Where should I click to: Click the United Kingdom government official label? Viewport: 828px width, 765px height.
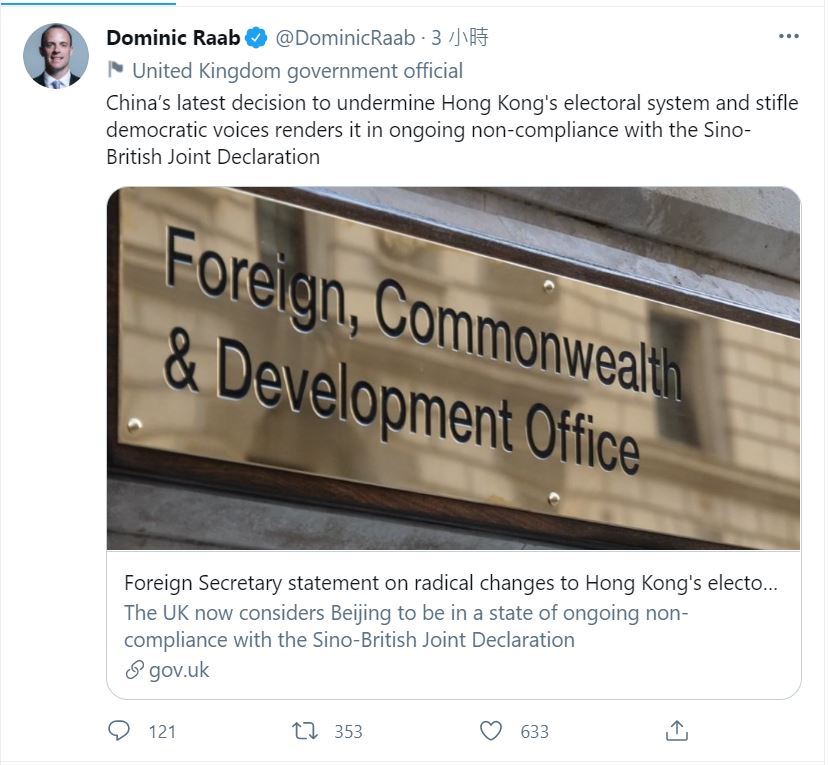tap(297, 70)
